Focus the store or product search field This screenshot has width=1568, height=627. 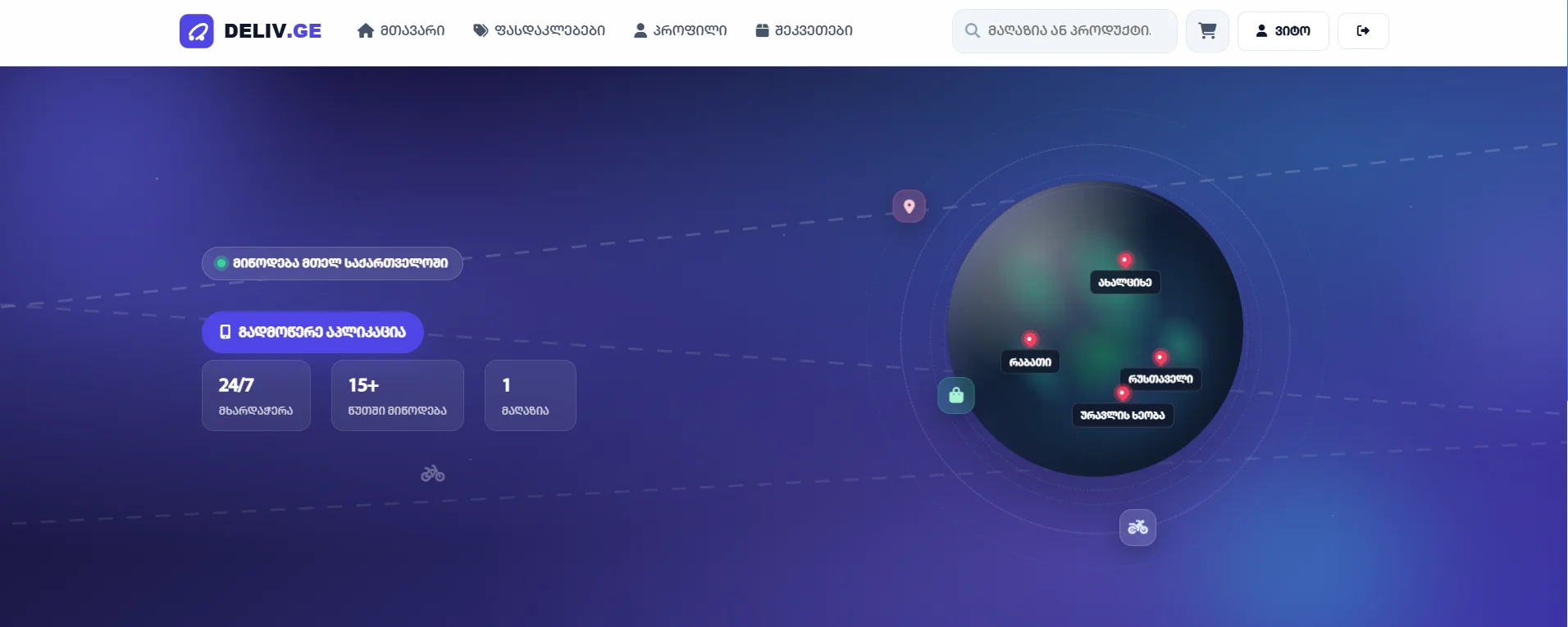(1064, 31)
